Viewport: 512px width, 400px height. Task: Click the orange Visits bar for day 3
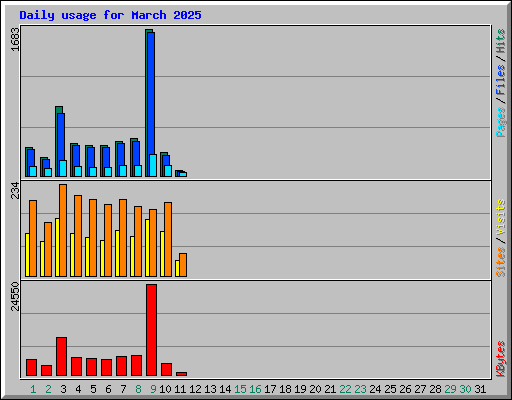coord(63,230)
